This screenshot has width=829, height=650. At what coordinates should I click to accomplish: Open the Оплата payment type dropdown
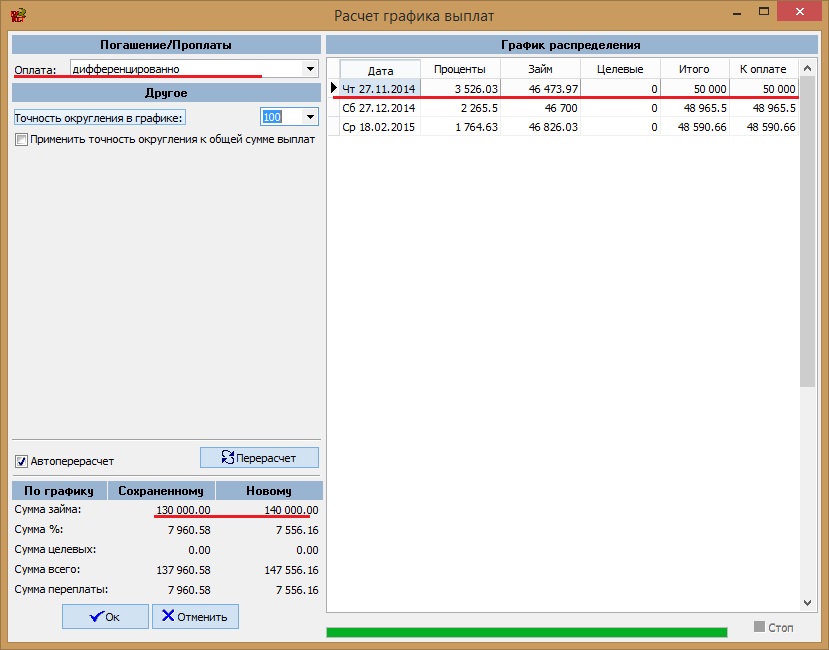[x=309, y=69]
